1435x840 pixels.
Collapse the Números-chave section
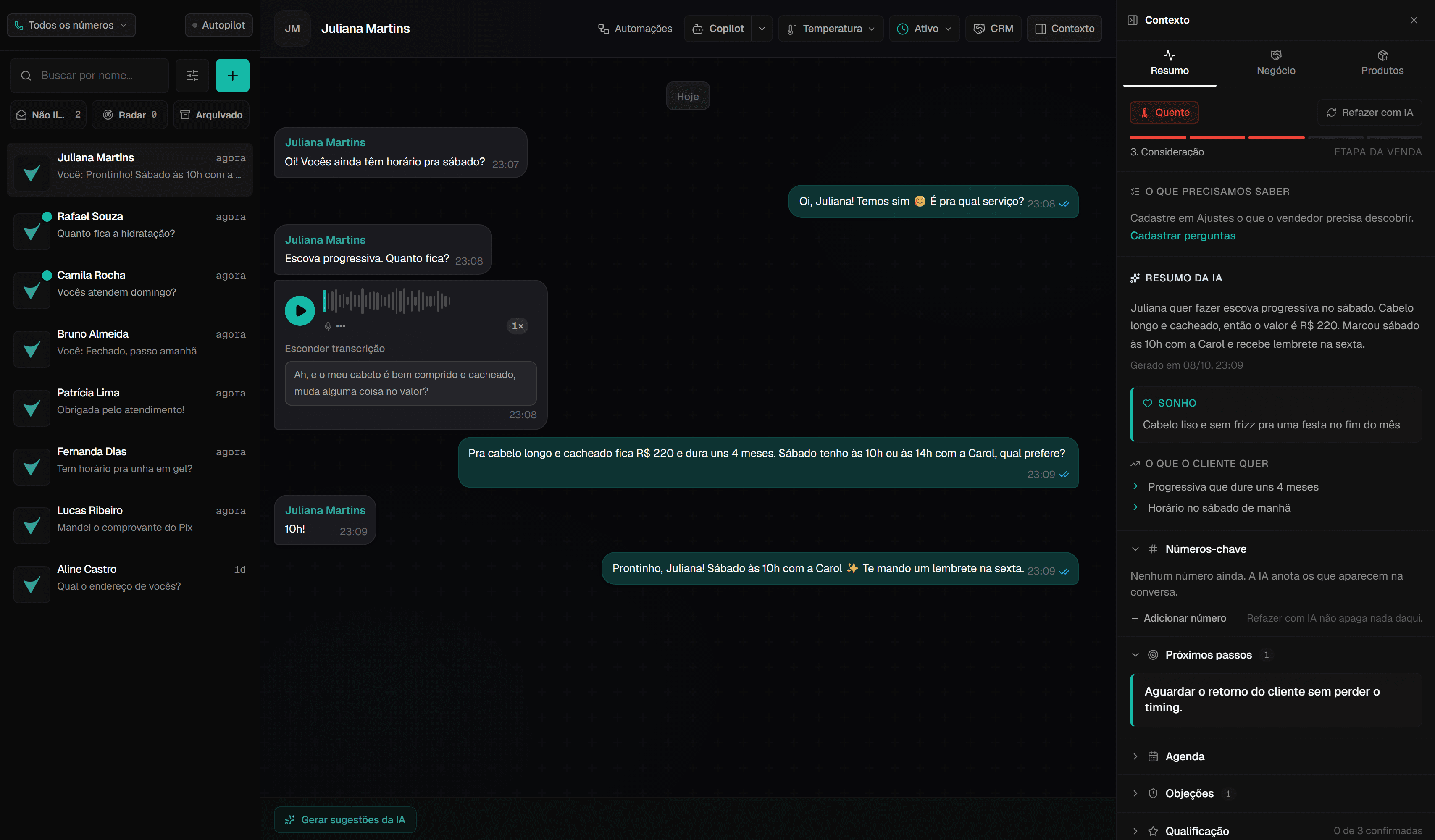coord(1188,549)
